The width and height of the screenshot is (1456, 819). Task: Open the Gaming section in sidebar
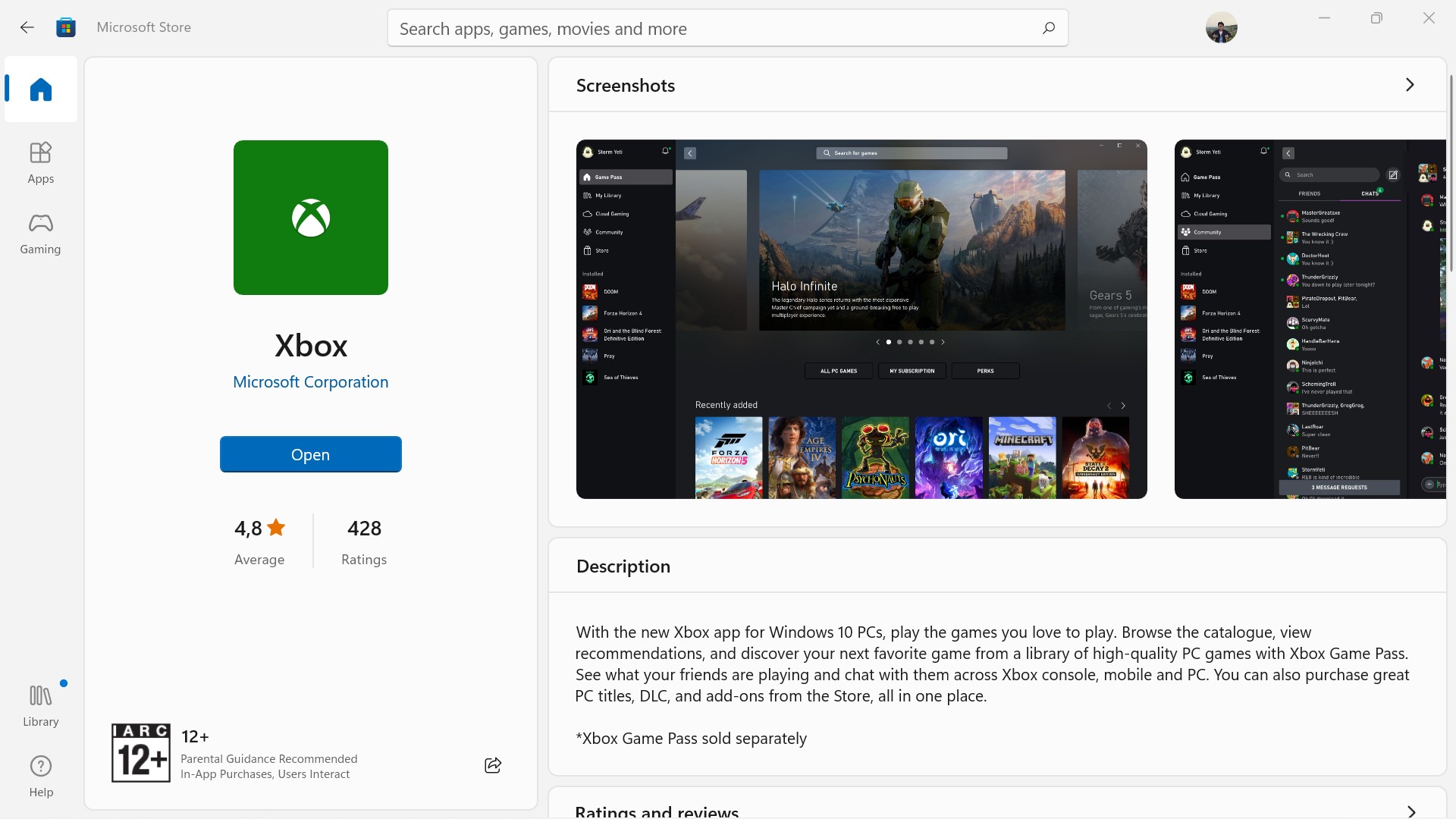41,233
